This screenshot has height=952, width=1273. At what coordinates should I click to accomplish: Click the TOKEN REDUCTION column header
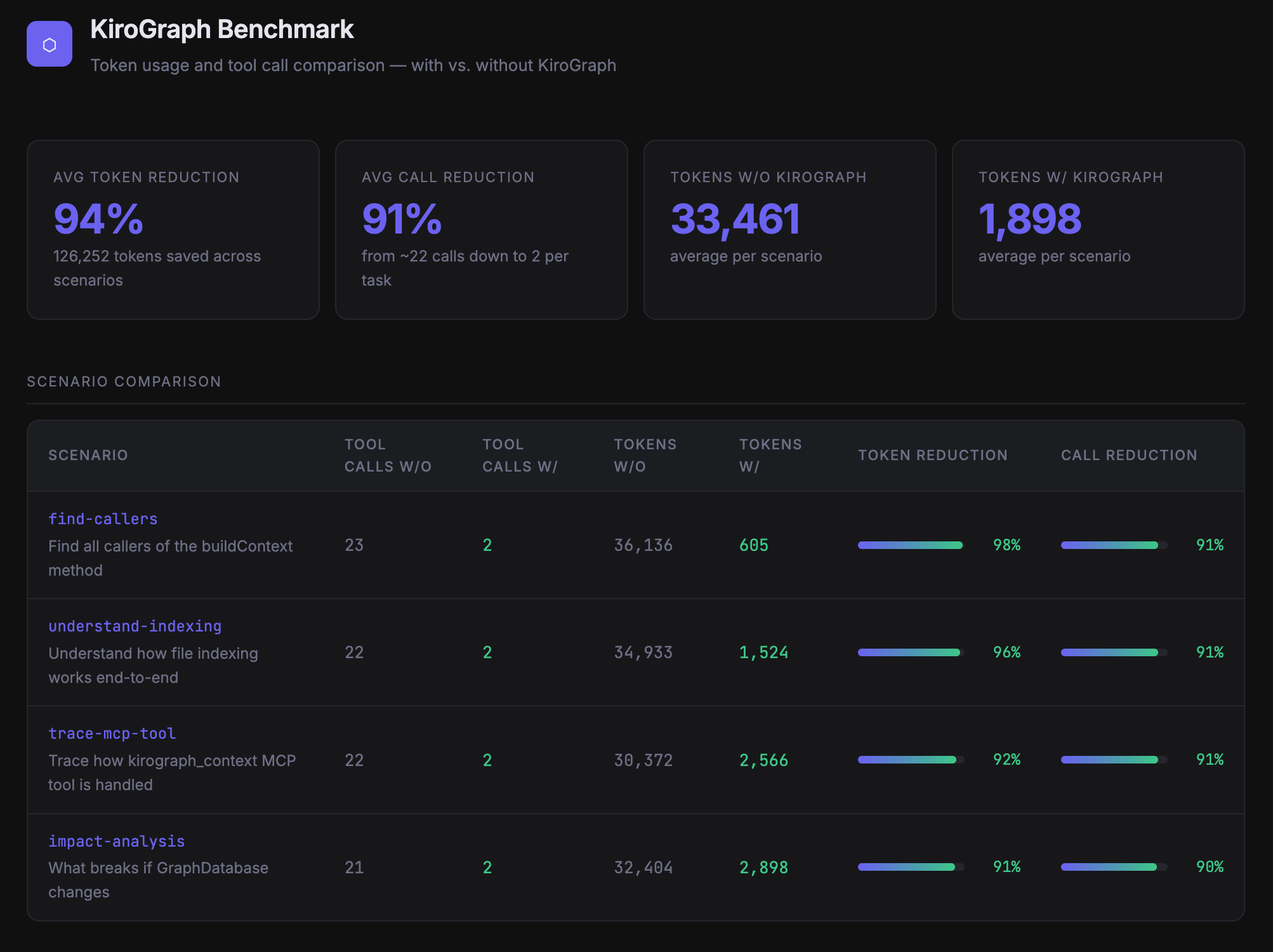(x=933, y=455)
